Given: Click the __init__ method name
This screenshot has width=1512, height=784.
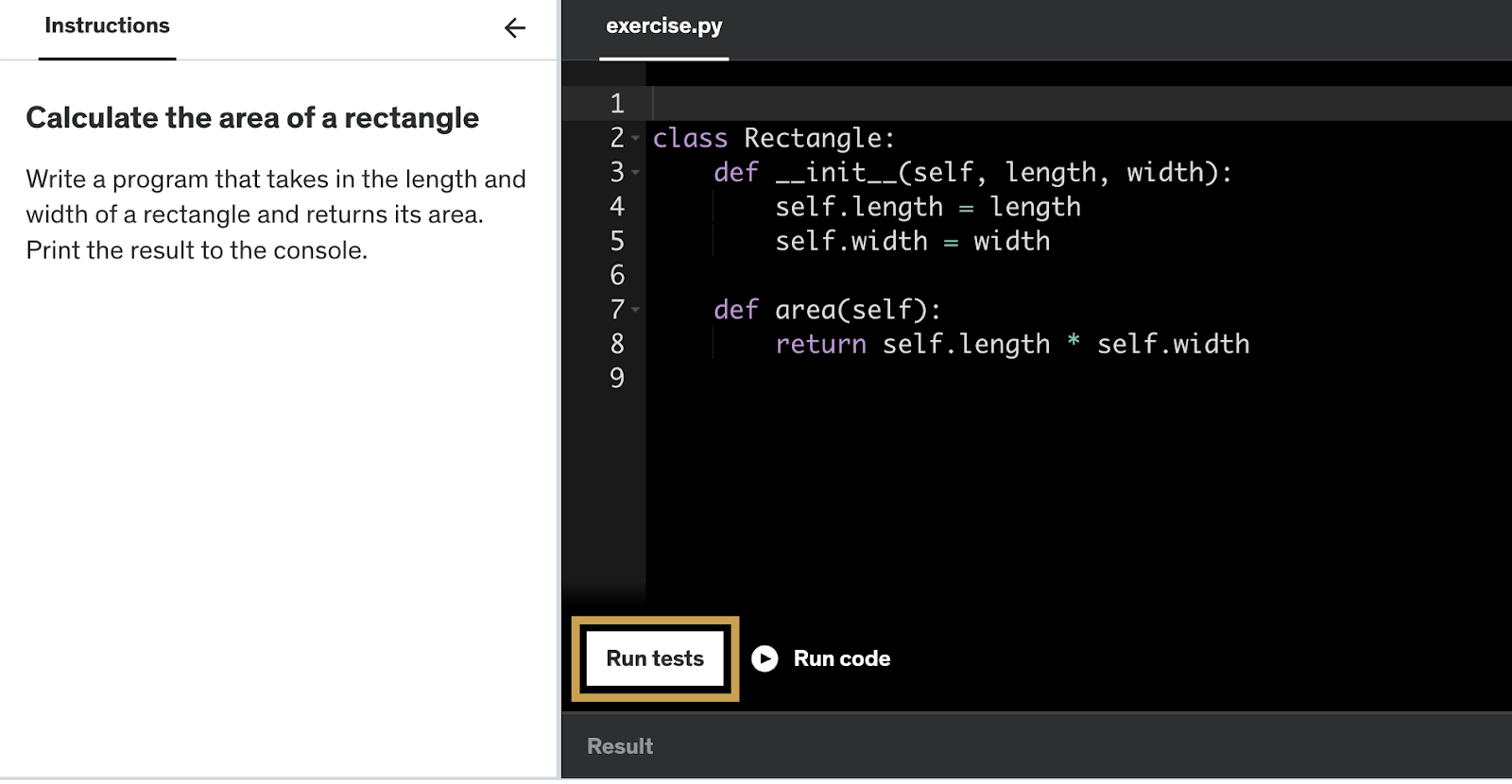Looking at the screenshot, I should [835, 173].
